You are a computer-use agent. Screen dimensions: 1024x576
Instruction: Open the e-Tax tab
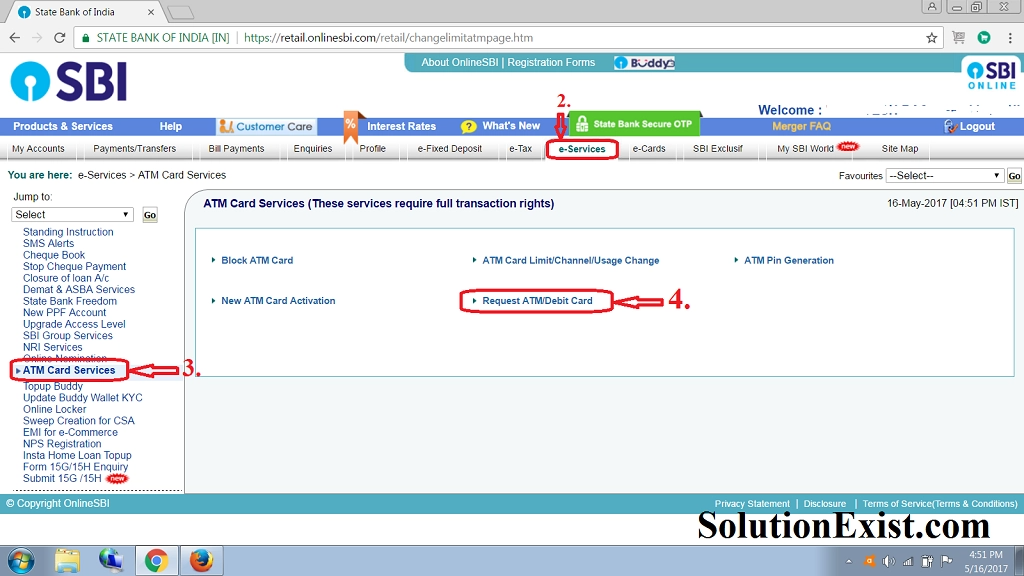coord(520,149)
